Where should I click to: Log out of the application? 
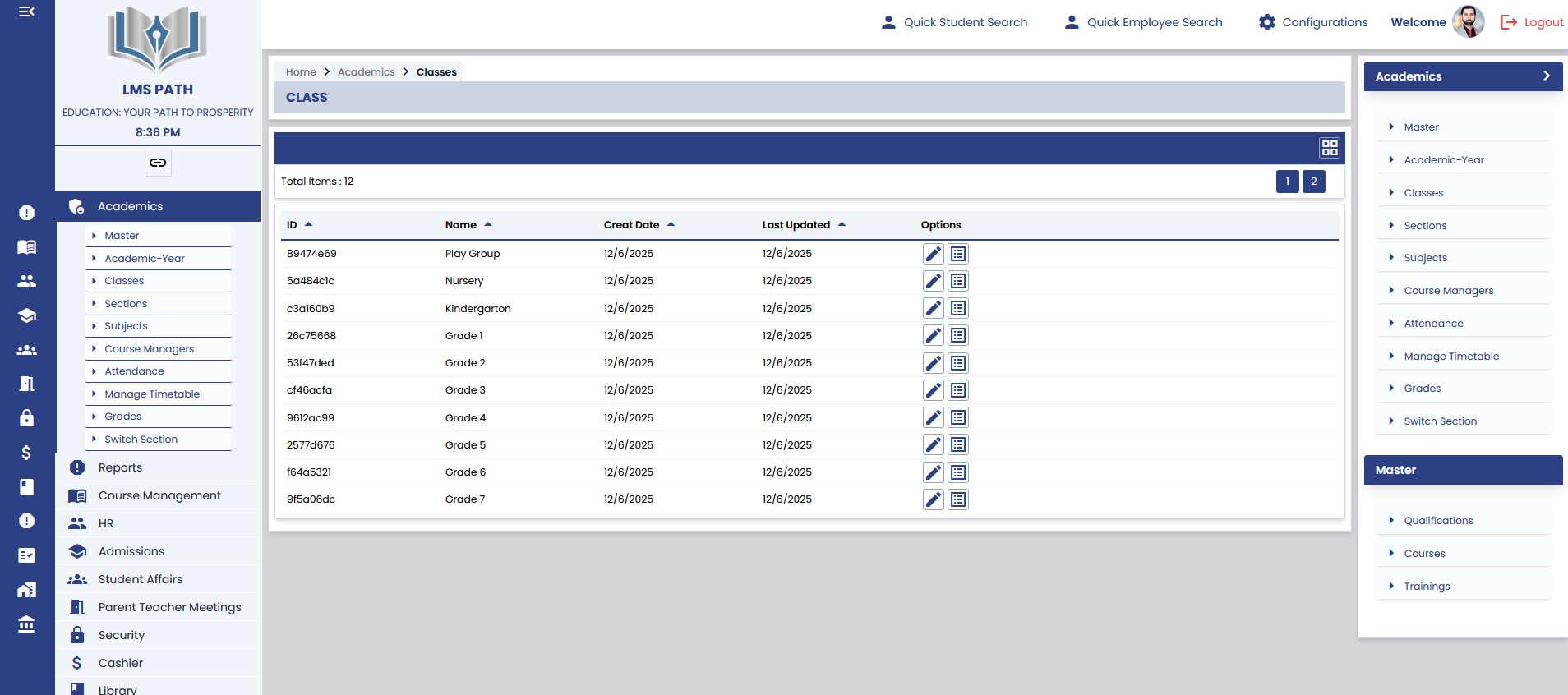[1532, 22]
